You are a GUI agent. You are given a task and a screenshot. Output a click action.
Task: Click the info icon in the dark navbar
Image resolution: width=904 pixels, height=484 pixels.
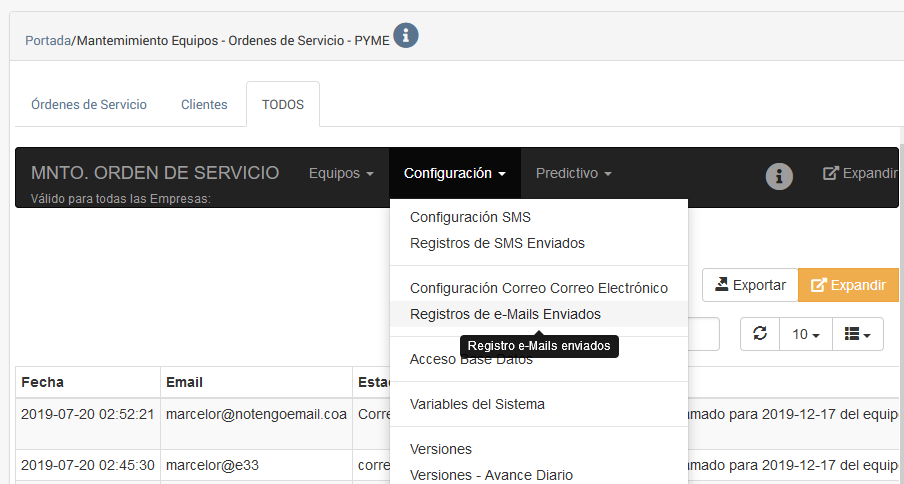(x=779, y=176)
